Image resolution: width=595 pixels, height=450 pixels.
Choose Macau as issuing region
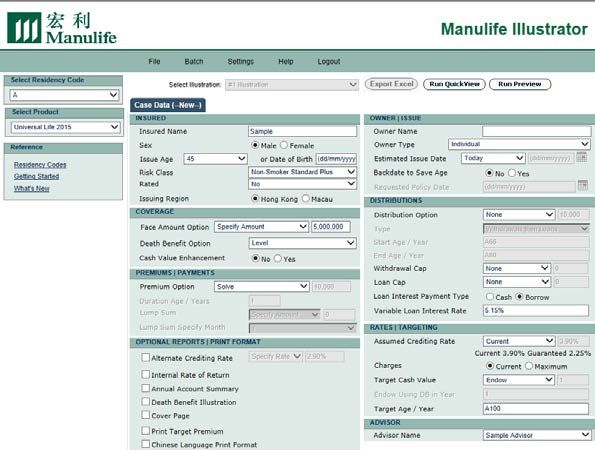306,199
